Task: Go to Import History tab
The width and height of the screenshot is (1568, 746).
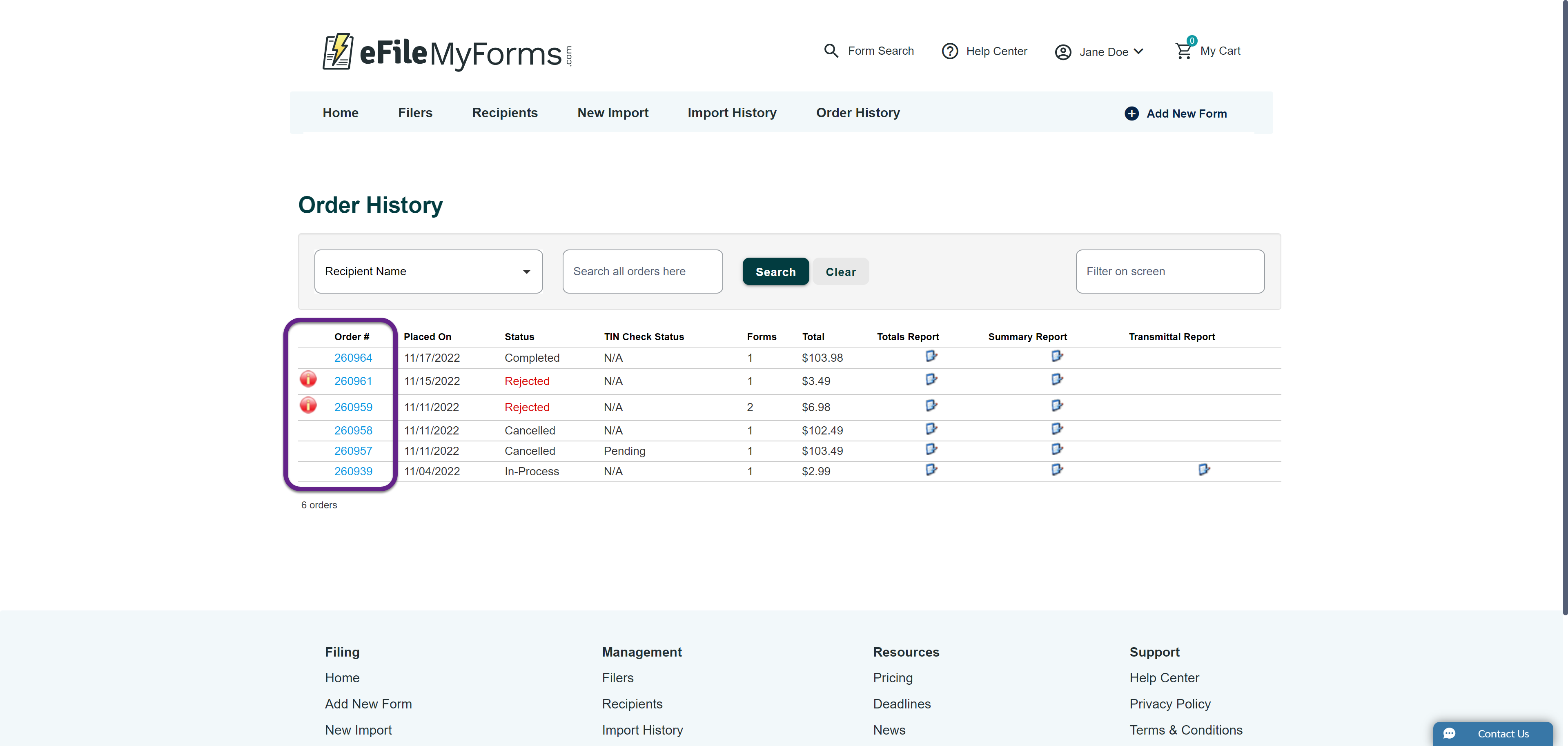Action: 732,113
